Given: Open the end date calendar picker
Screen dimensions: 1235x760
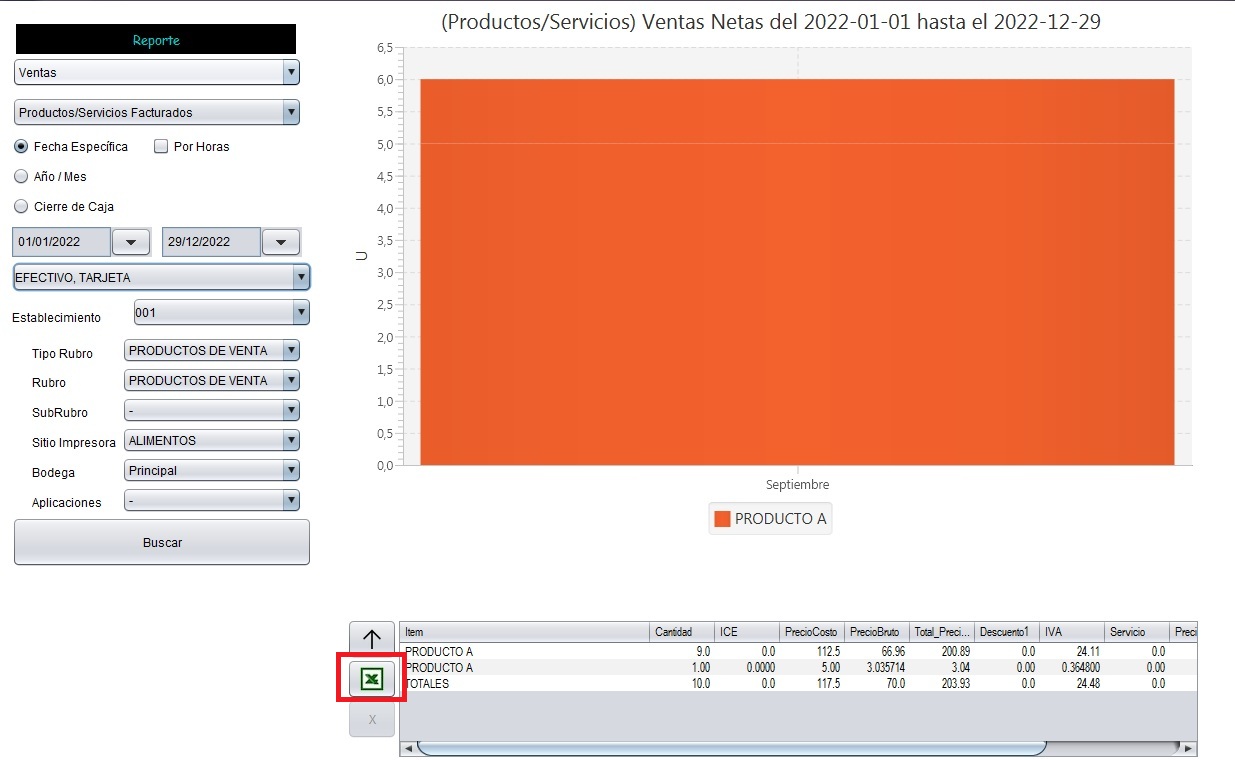Looking at the screenshot, I should [281, 242].
